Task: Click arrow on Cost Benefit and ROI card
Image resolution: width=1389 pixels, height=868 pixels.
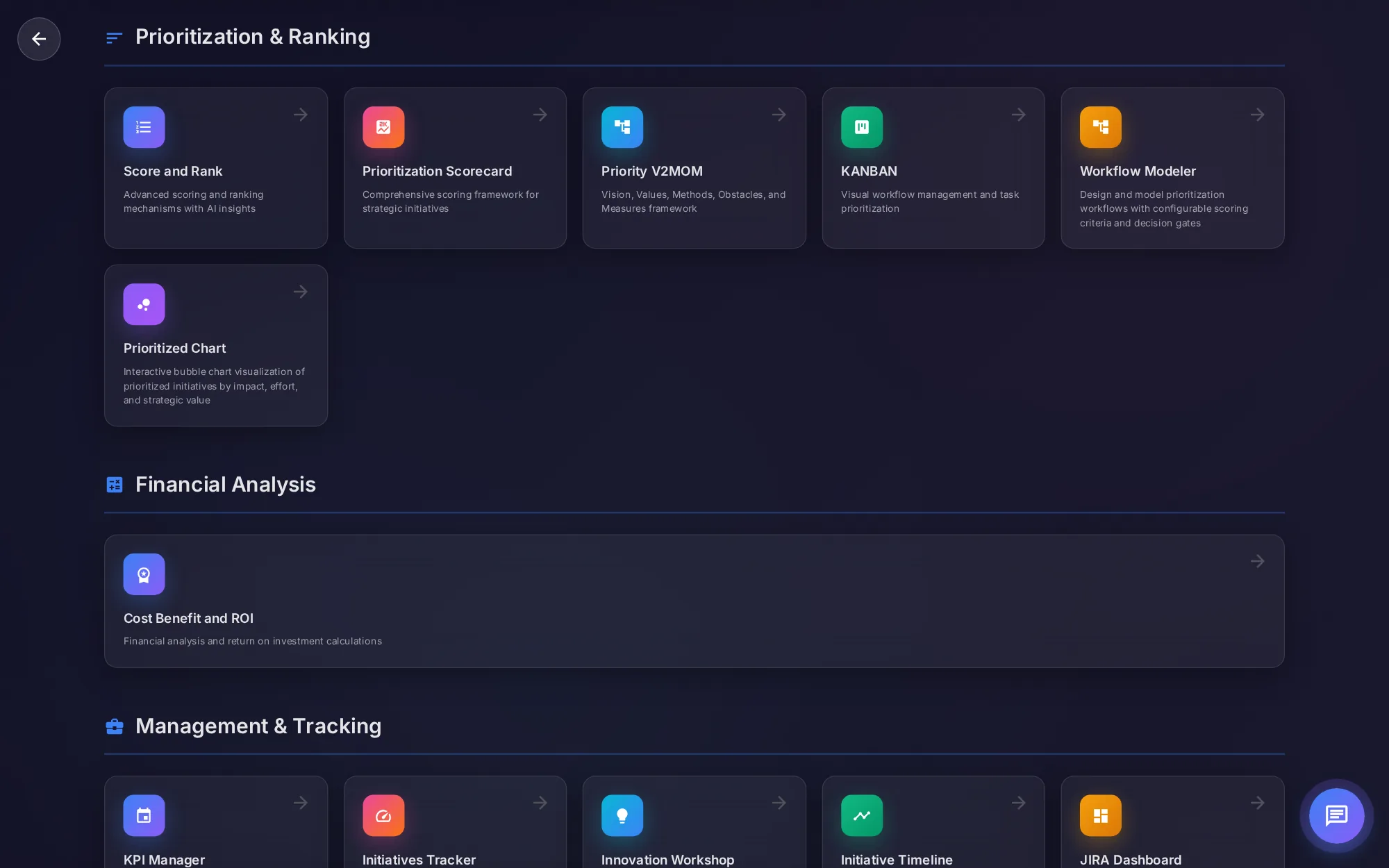Action: click(x=1258, y=561)
